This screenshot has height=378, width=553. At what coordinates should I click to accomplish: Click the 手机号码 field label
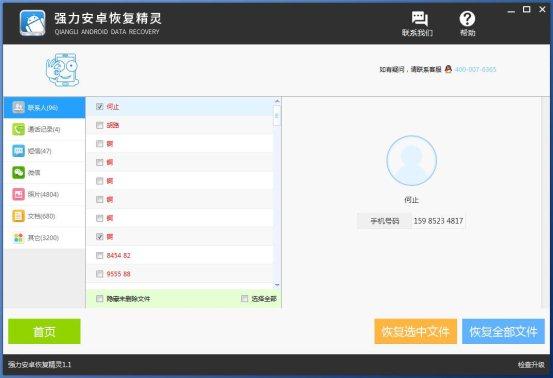tap(384, 221)
